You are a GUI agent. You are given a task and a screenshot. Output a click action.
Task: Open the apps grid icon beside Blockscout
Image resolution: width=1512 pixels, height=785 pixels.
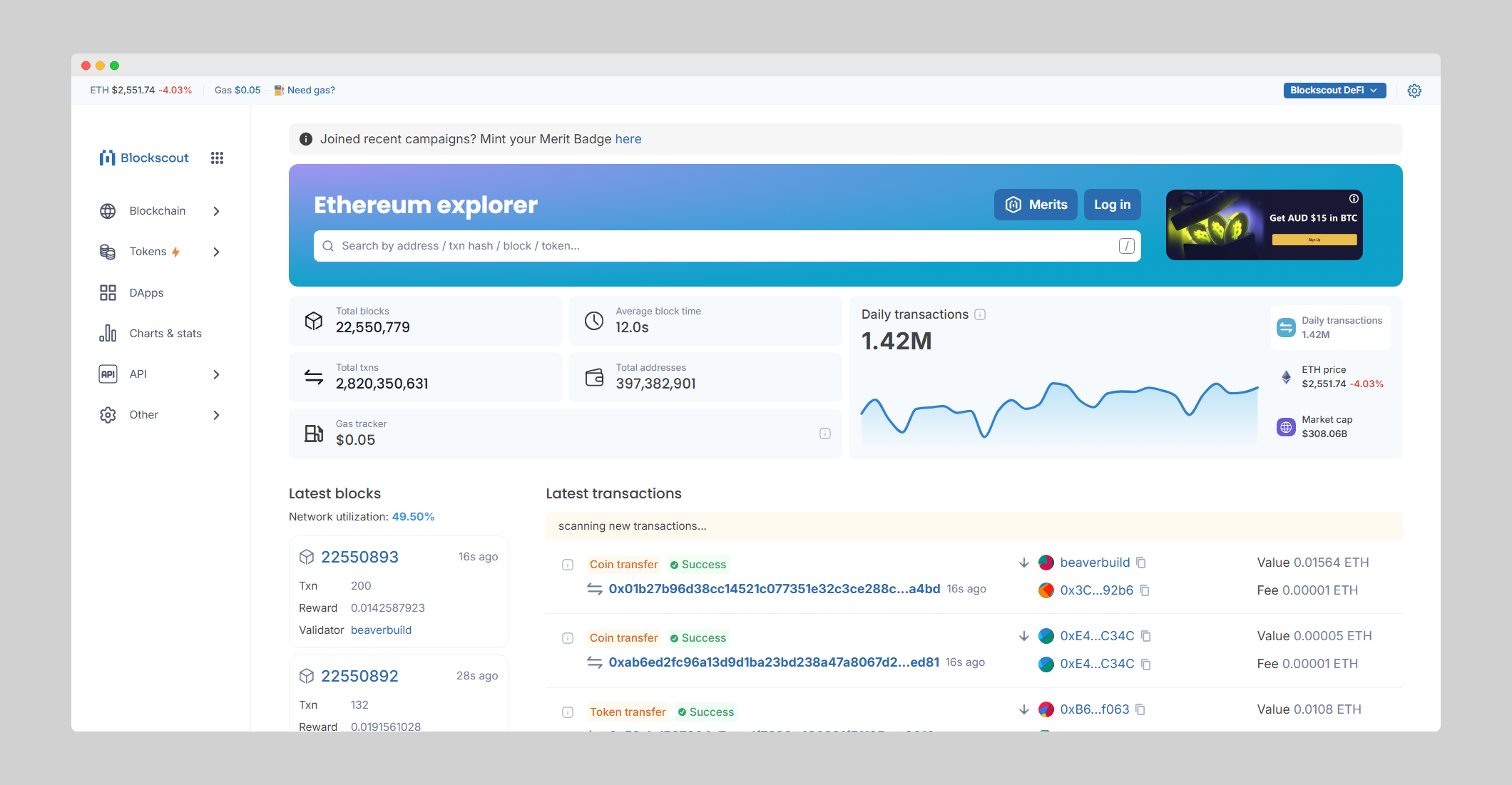click(x=217, y=158)
